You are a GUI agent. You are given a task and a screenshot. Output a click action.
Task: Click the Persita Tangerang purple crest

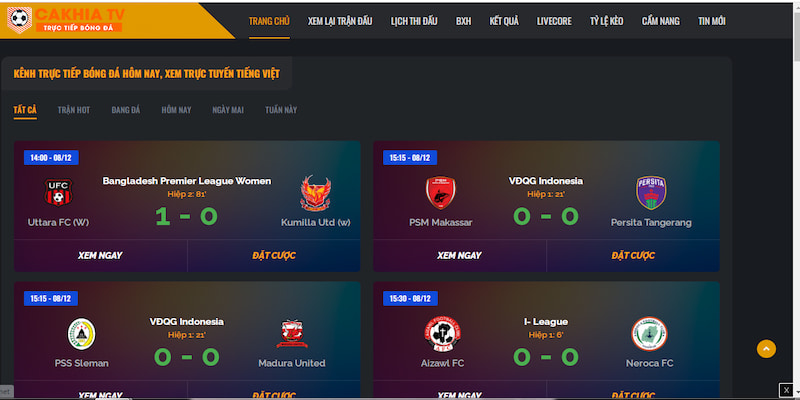pyautogui.click(x=651, y=192)
